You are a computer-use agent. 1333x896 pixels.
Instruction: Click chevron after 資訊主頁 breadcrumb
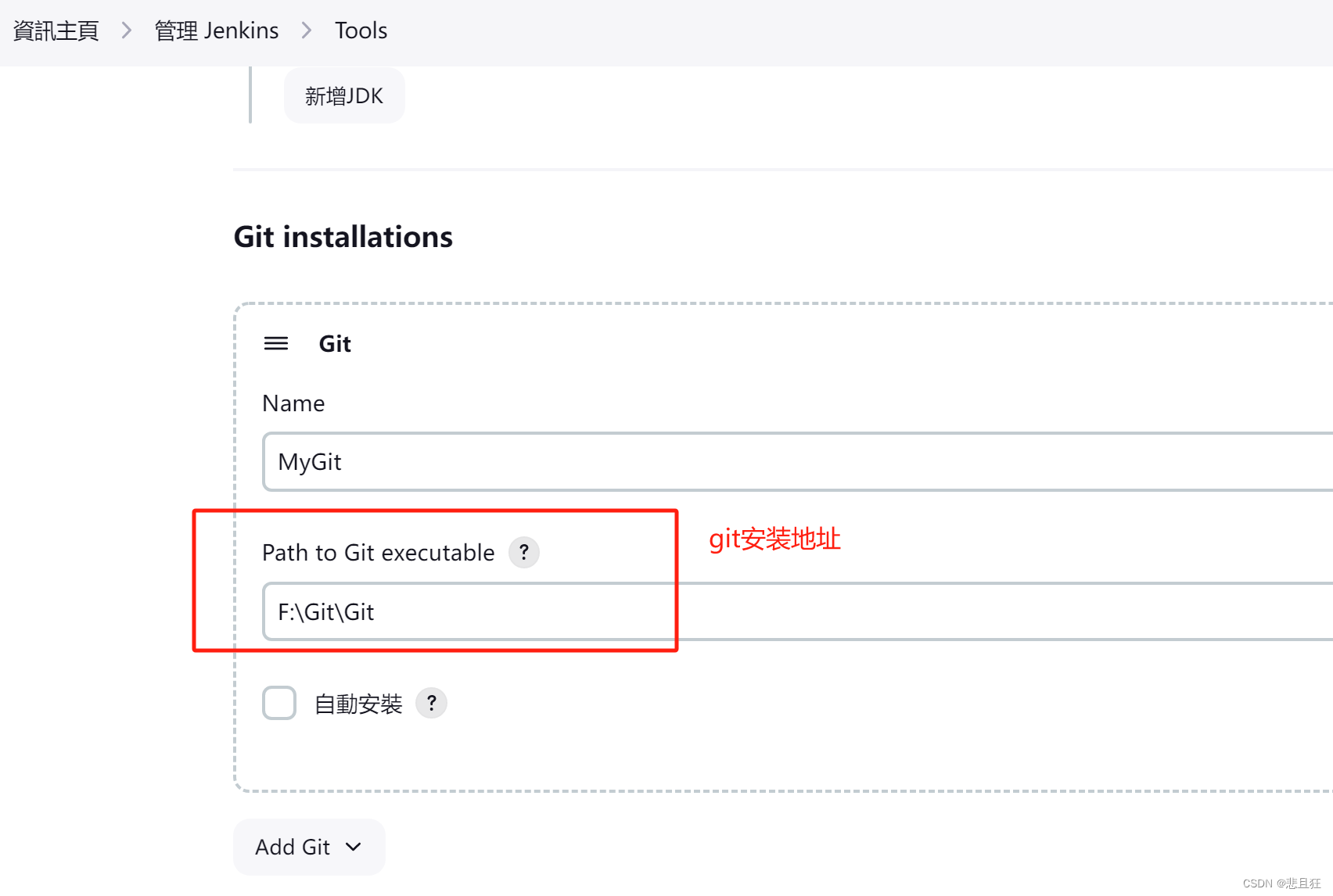coord(127,30)
